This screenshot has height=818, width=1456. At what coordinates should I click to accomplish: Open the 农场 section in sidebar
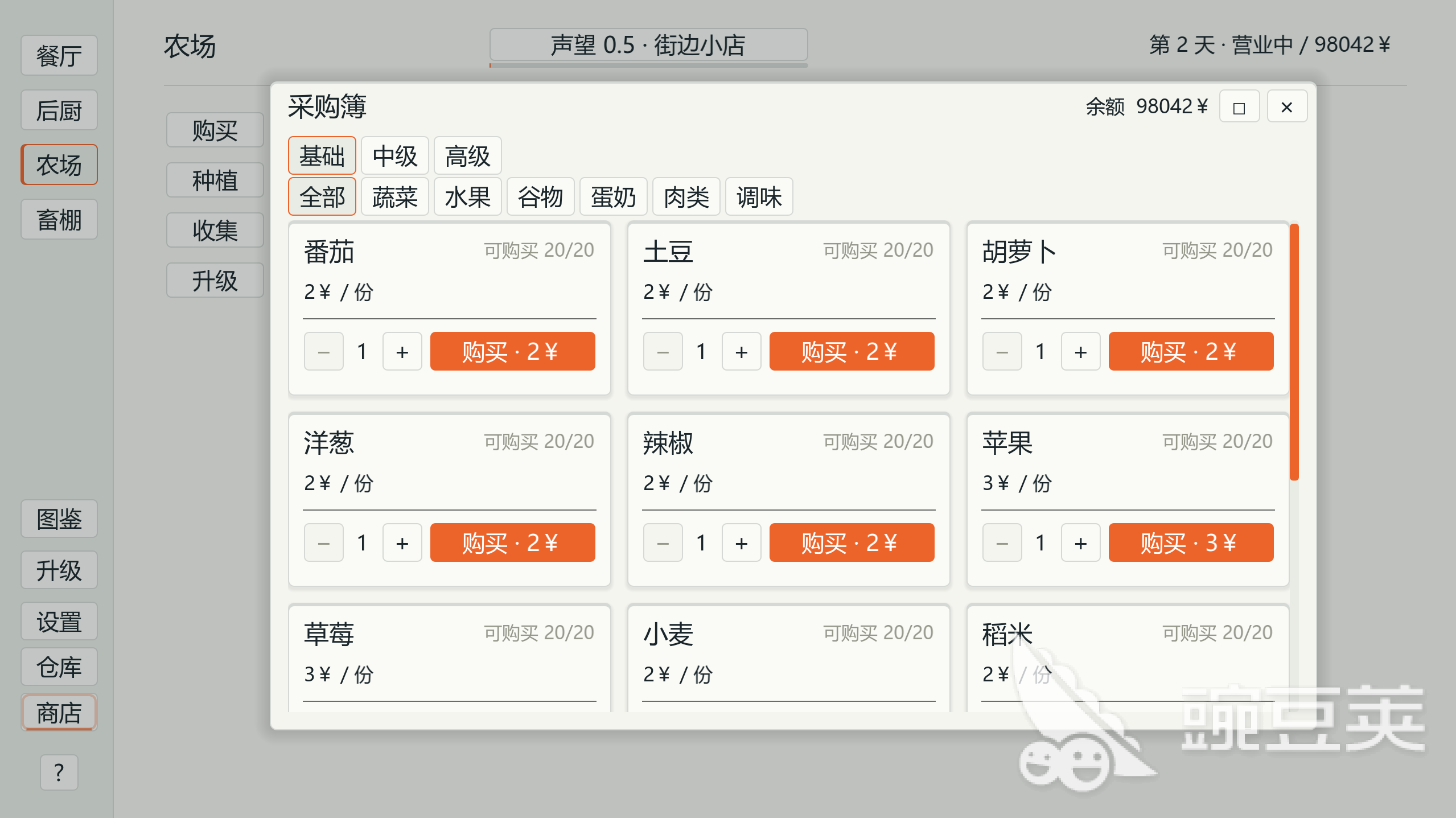coord(59,165)
